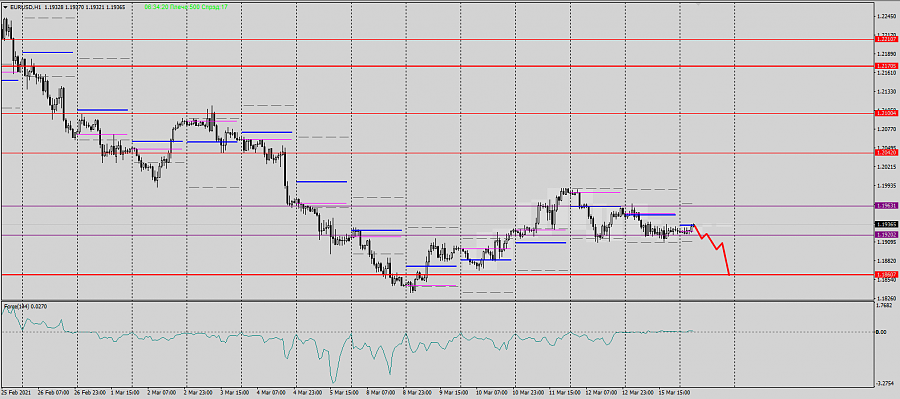Click the 1.22450 price scale label
This screenshot has width=900, height=399.
point(887,17)
